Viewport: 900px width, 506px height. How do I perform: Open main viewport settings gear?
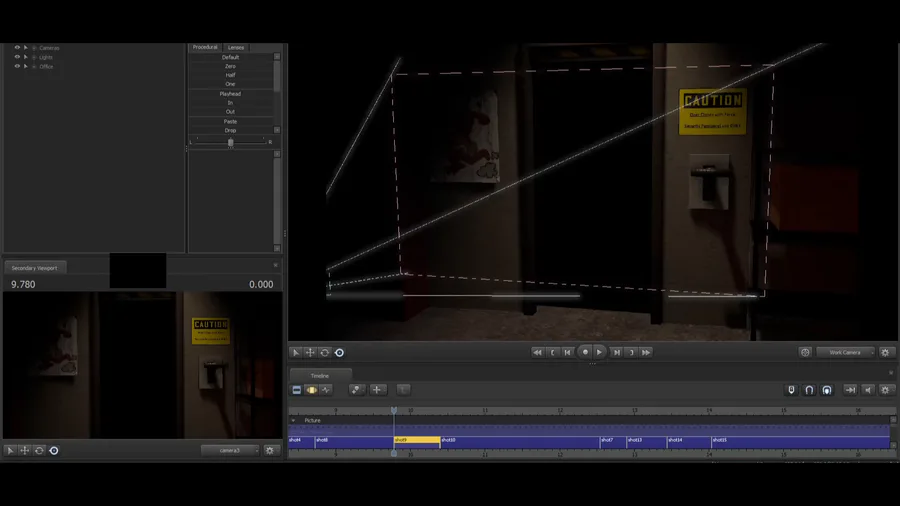(x=885, y=352)
